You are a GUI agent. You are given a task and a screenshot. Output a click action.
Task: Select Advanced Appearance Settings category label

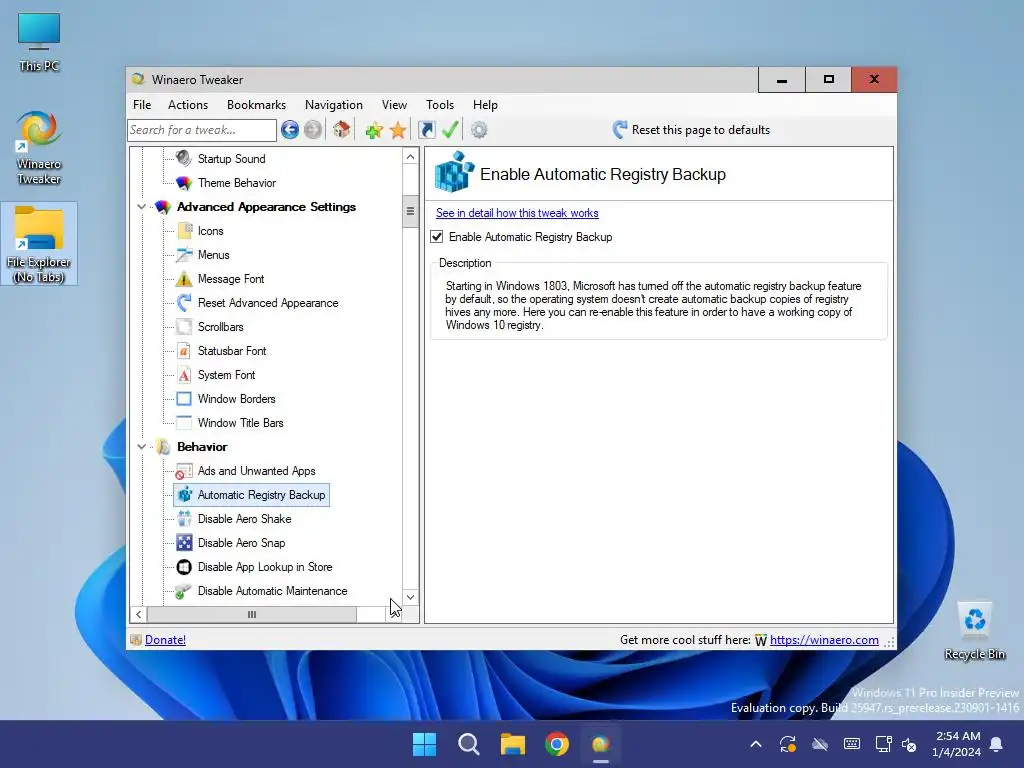point(266,207)
